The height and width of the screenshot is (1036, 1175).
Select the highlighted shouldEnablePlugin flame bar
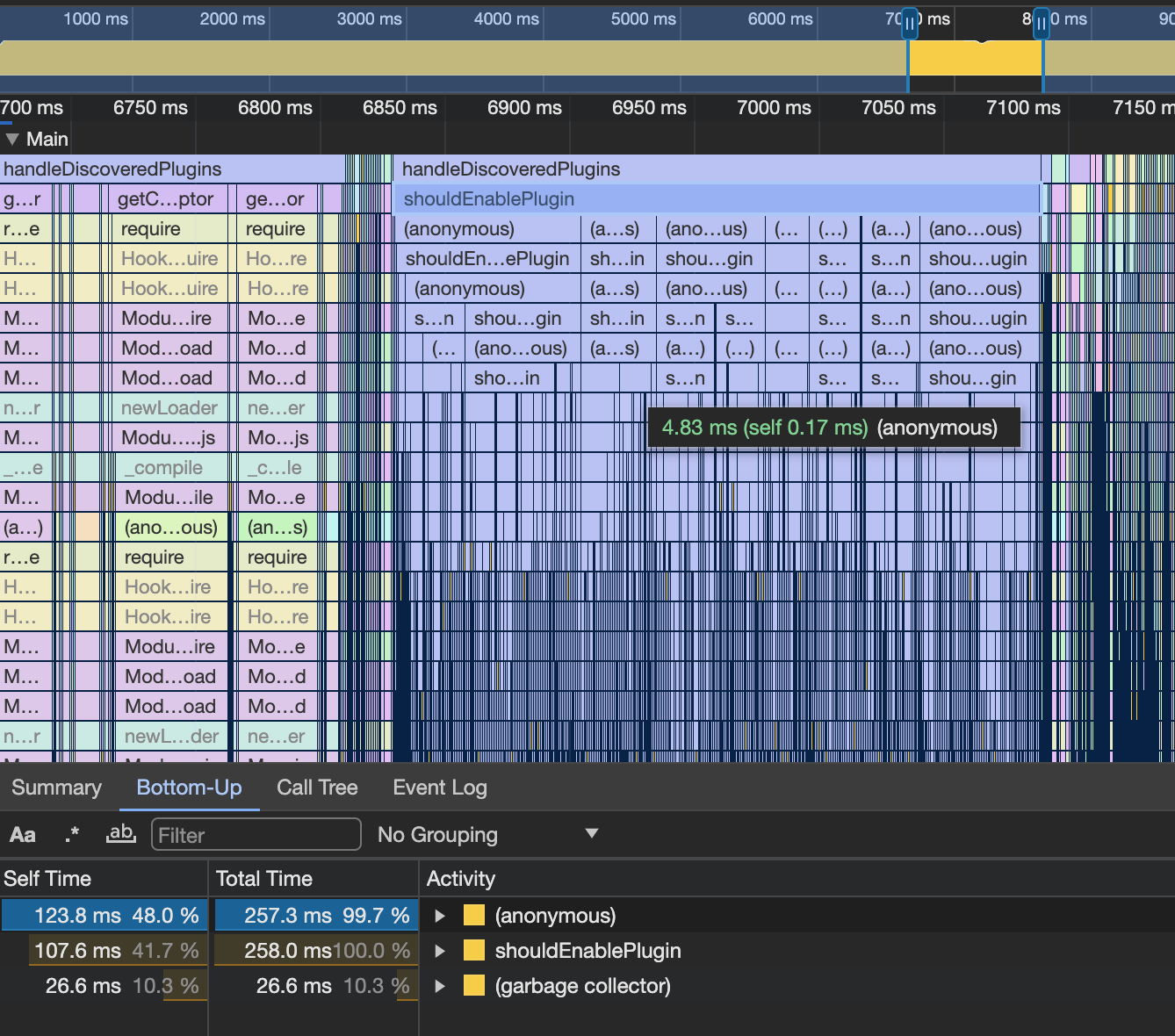click(x=717, y=199)
